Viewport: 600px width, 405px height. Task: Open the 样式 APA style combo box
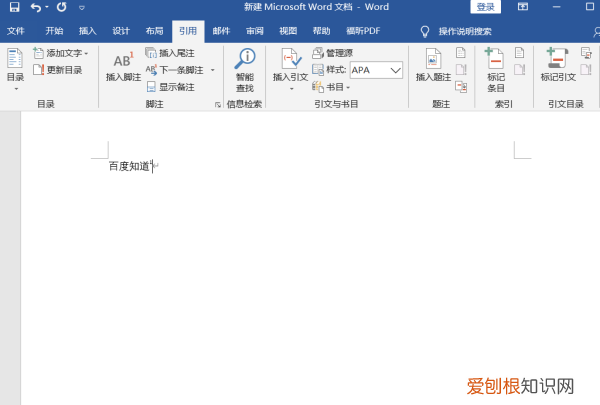376,70
